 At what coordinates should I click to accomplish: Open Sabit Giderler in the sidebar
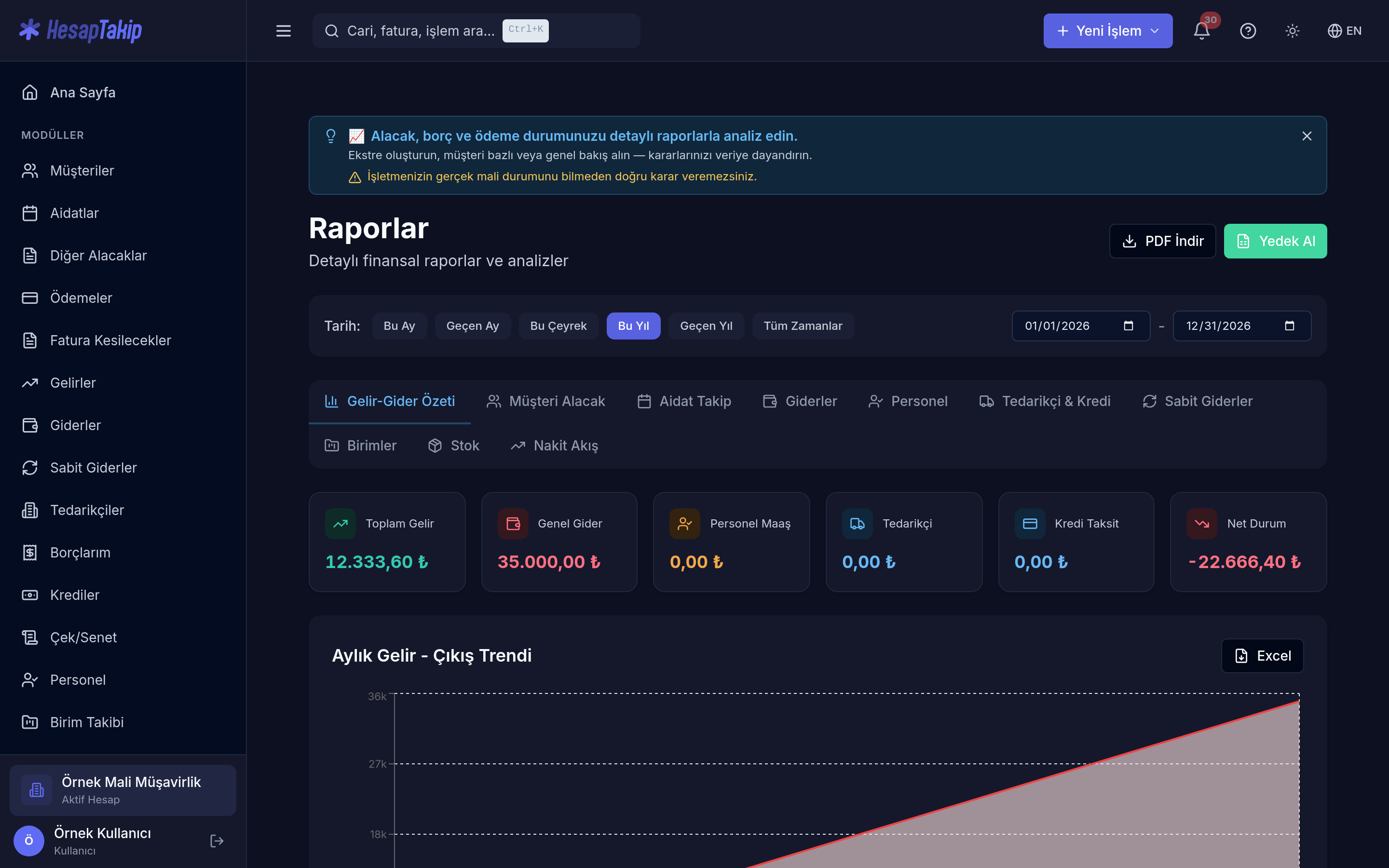(123, 468)
